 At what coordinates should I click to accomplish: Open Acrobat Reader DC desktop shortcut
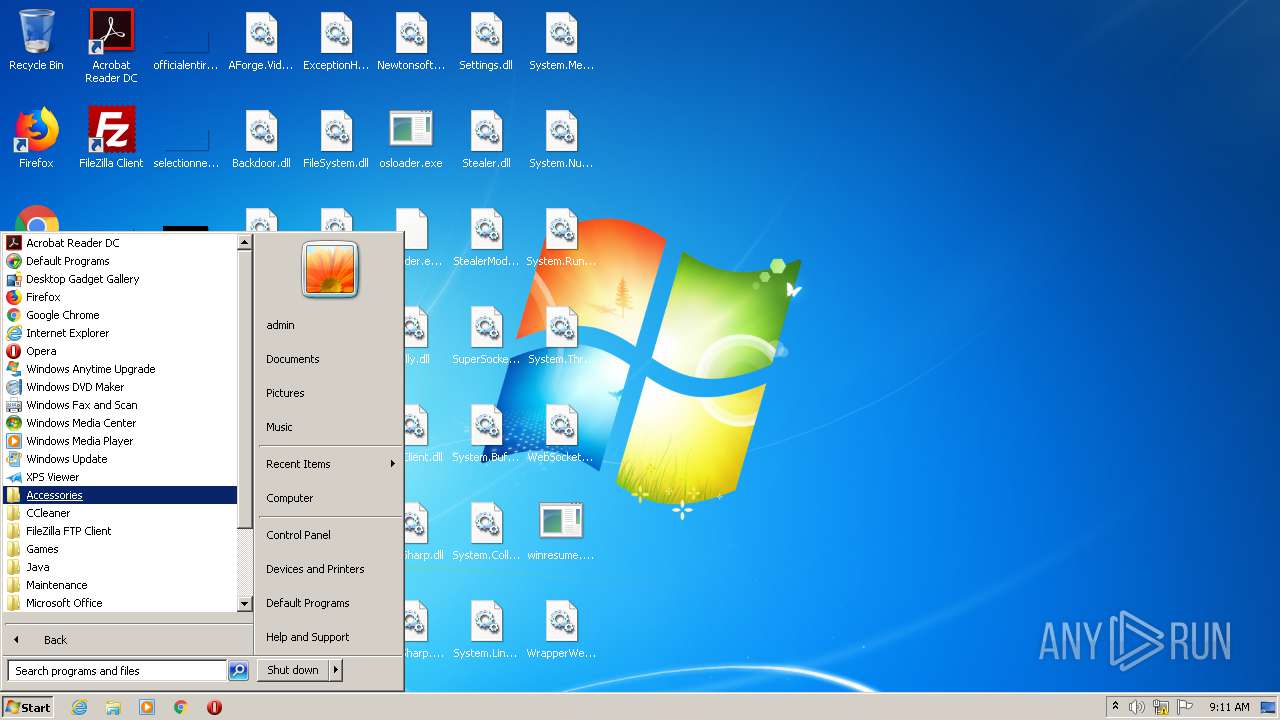pos(111,46)
